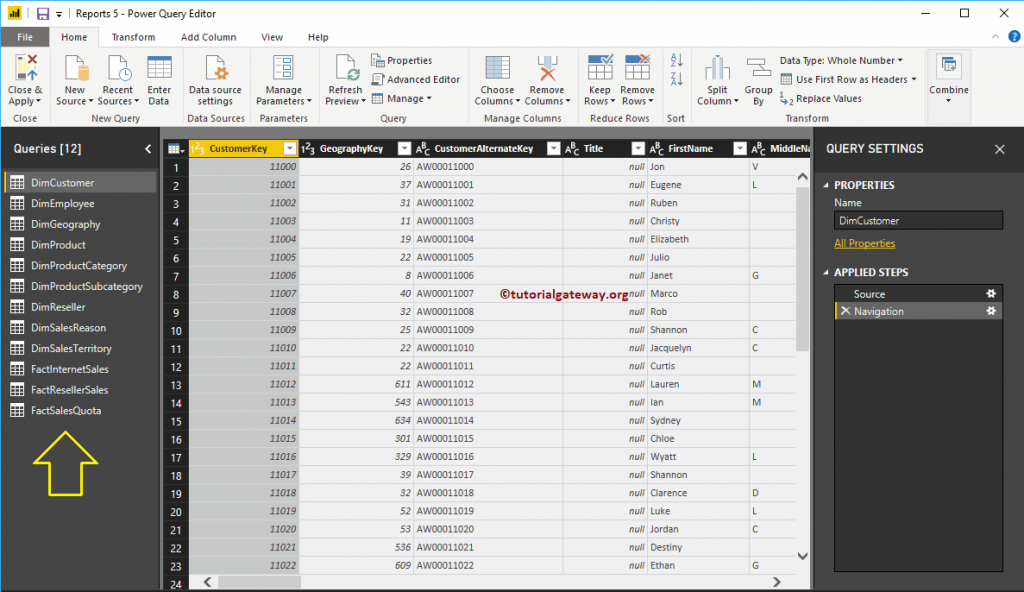Open the CustomerKey column filter dropdown

pyautogui.click(x=289, y=147)
